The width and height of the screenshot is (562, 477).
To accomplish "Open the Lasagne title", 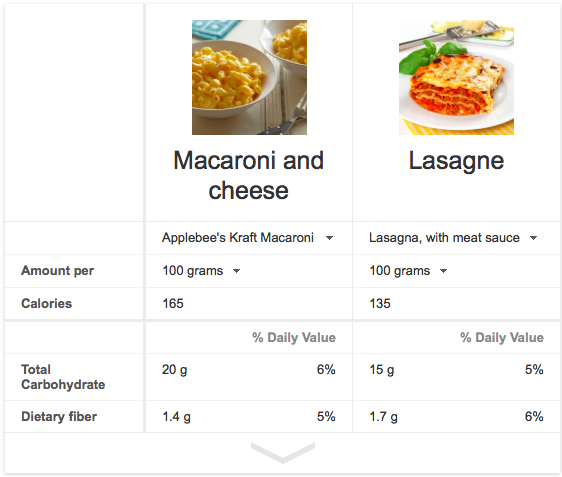I will click(456, 161).
